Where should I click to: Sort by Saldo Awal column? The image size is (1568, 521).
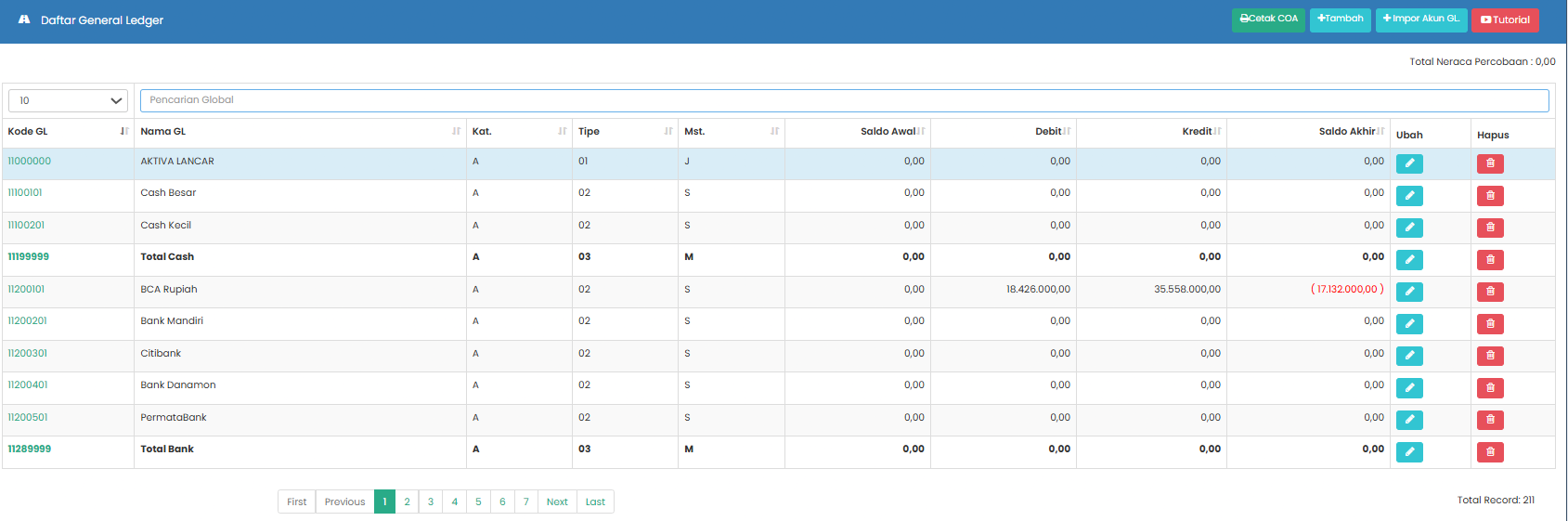[x=858, y=132]
